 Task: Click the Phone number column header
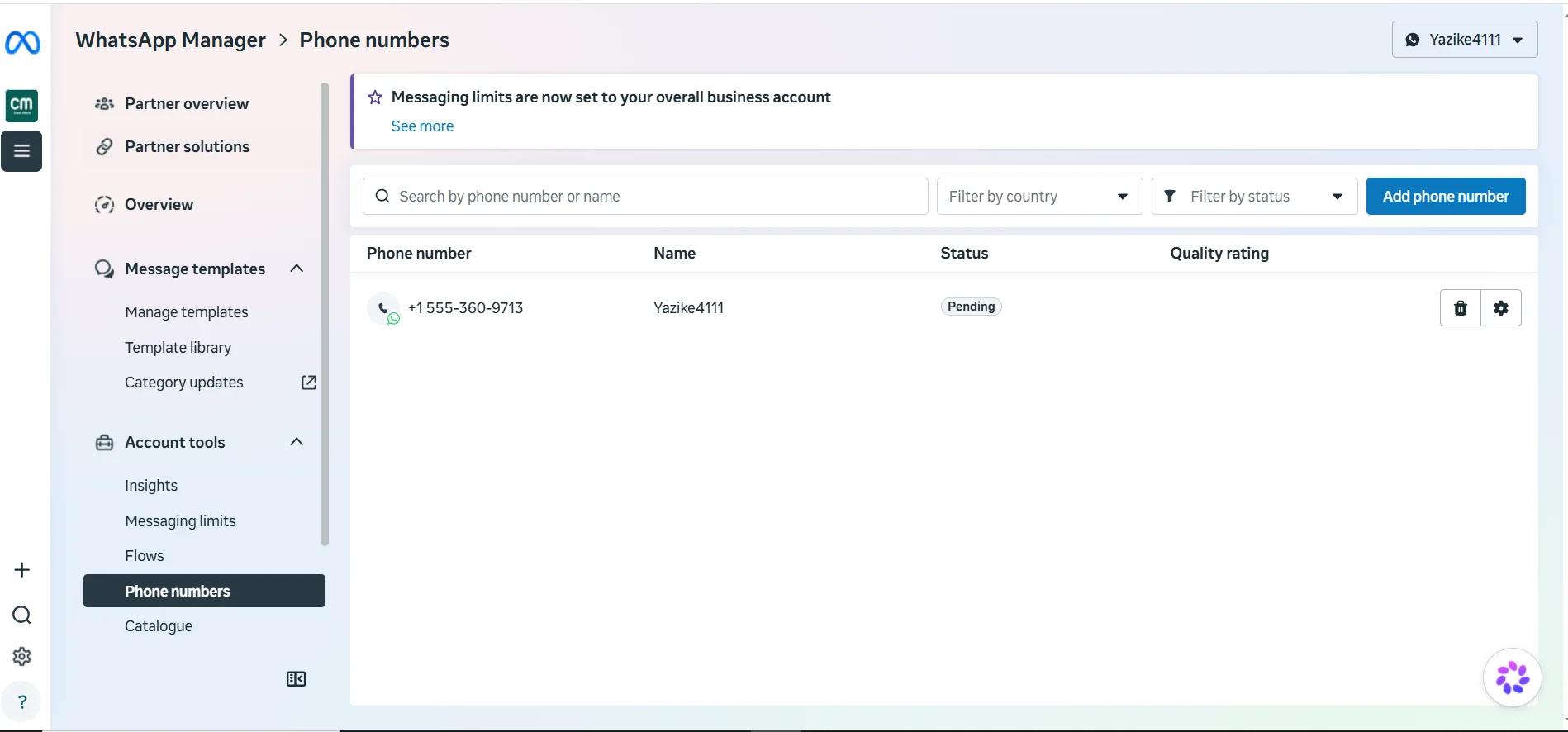[419, 254]
